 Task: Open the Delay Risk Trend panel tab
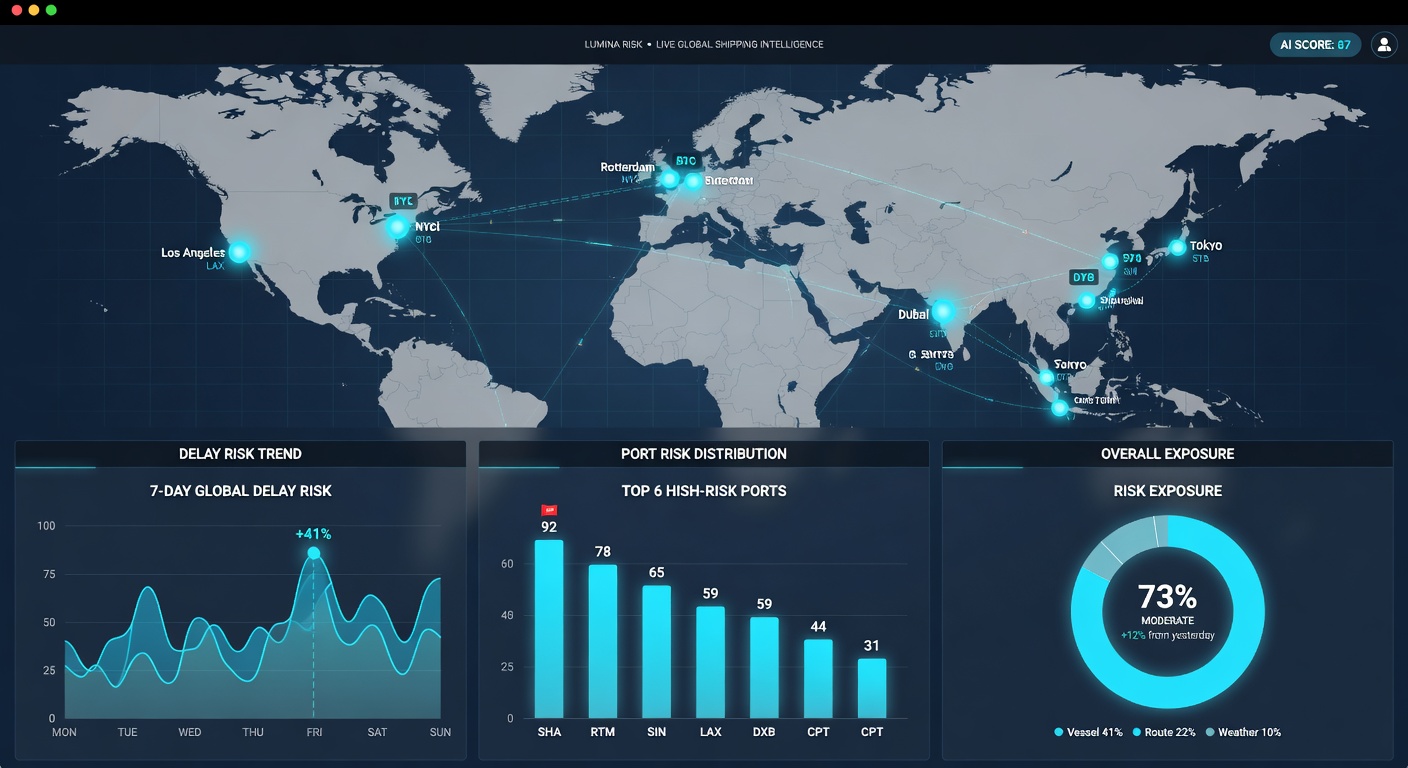coord(240,454)
